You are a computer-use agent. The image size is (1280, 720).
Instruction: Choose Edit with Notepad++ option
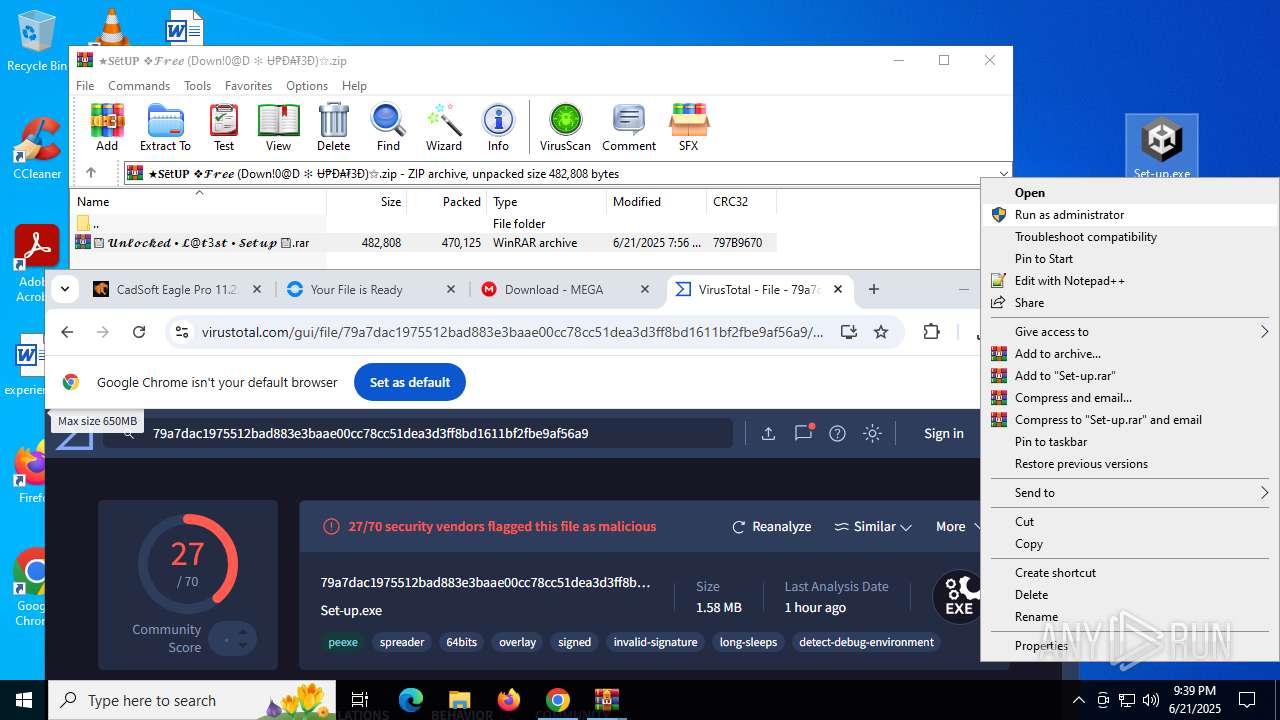tap(1129, 281)
